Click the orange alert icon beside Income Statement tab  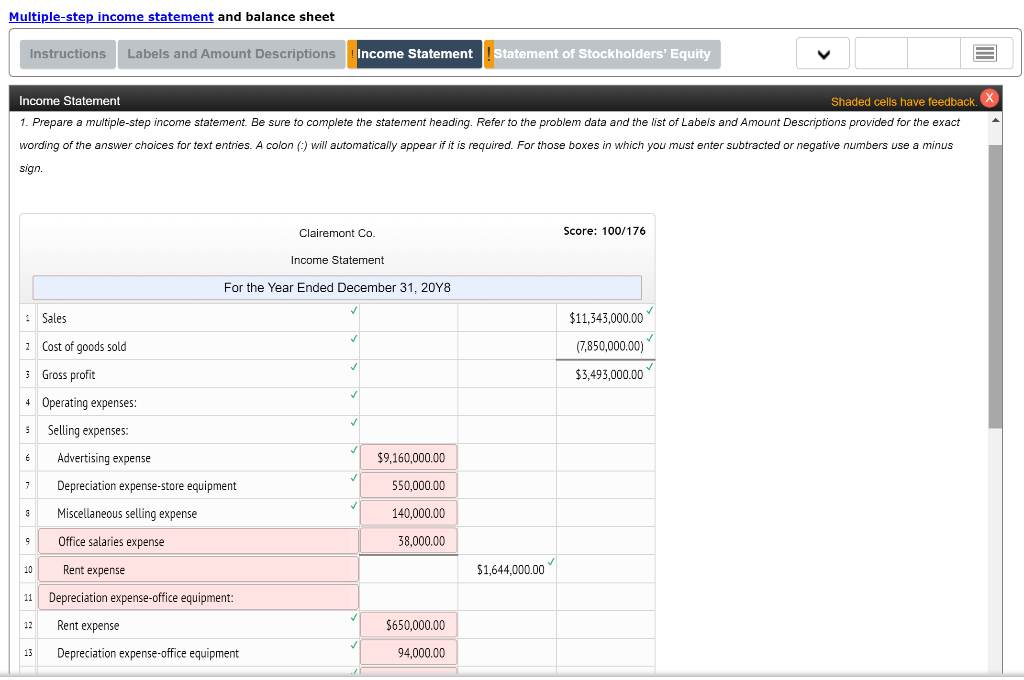point(352,54)
